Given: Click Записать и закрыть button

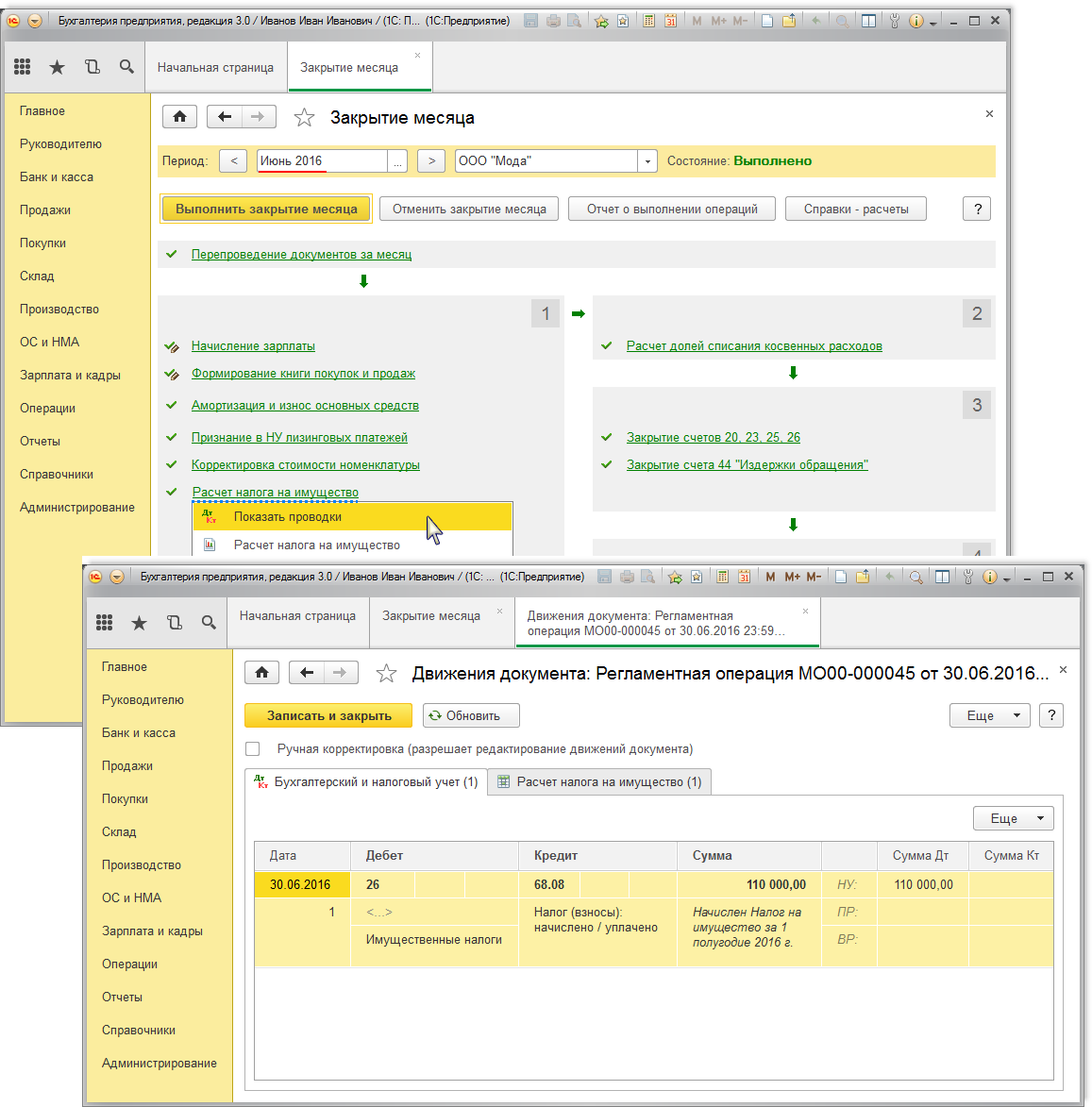Looking at the screenshot, I should [328, 715].
